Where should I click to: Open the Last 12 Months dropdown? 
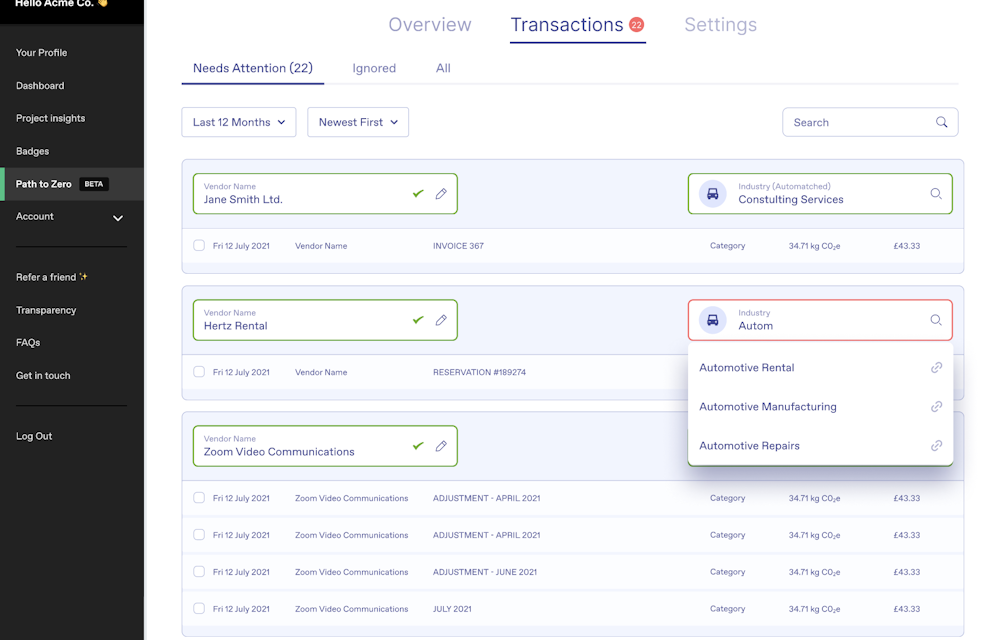(238, 122)
